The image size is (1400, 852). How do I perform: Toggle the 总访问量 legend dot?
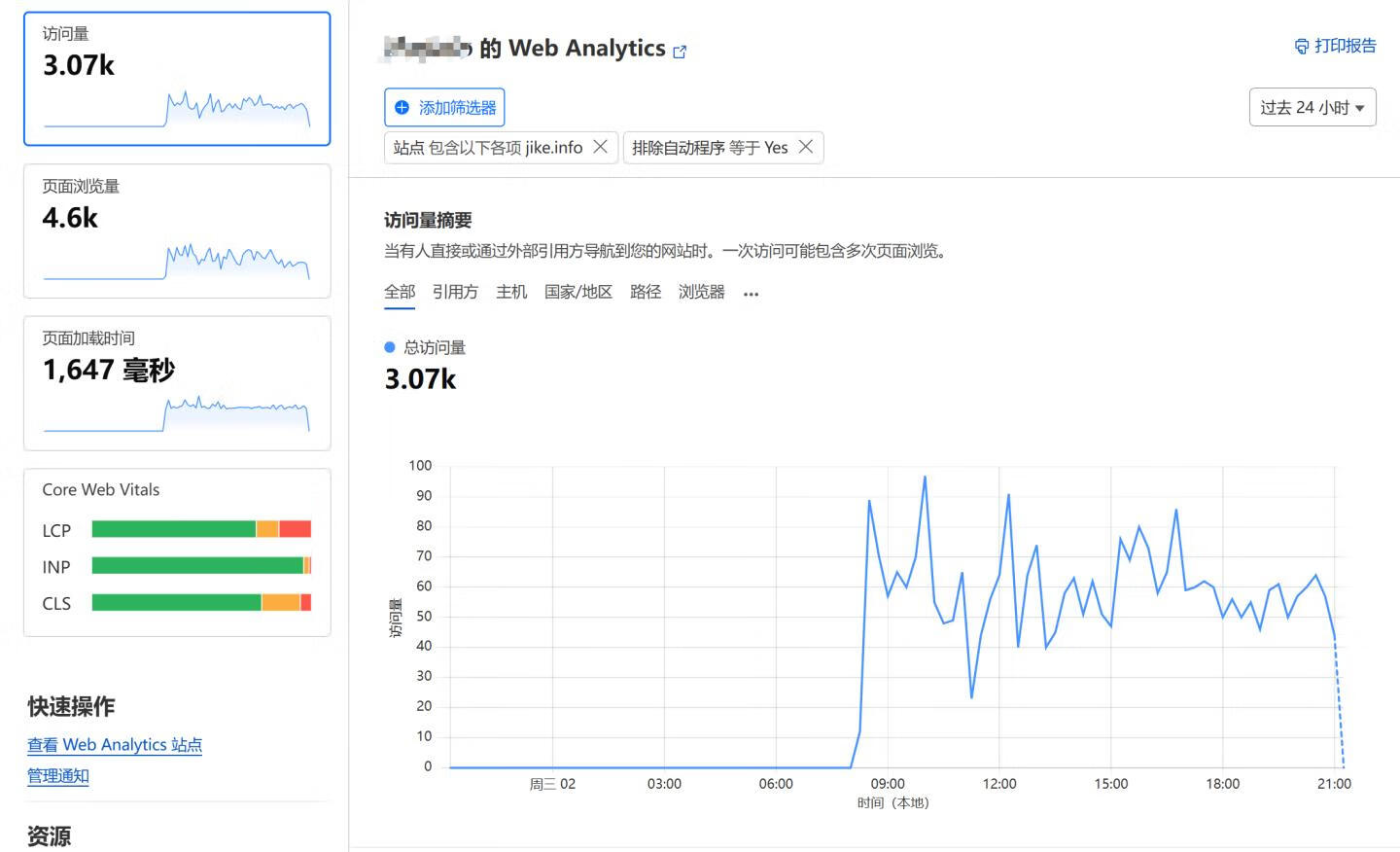(390, 347)
